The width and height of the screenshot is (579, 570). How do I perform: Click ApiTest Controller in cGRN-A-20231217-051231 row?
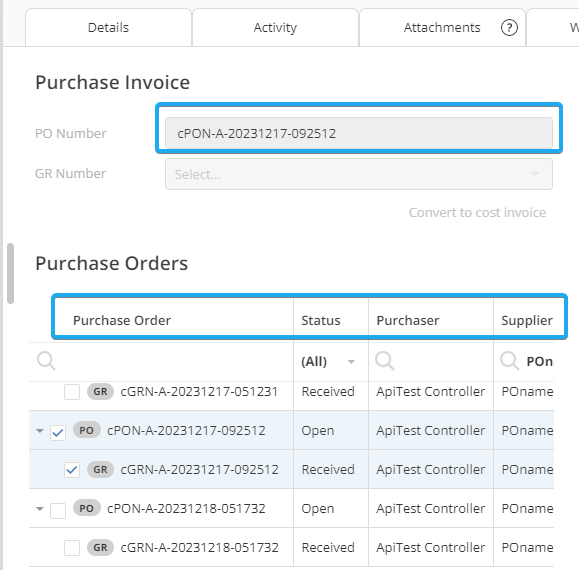431,392
